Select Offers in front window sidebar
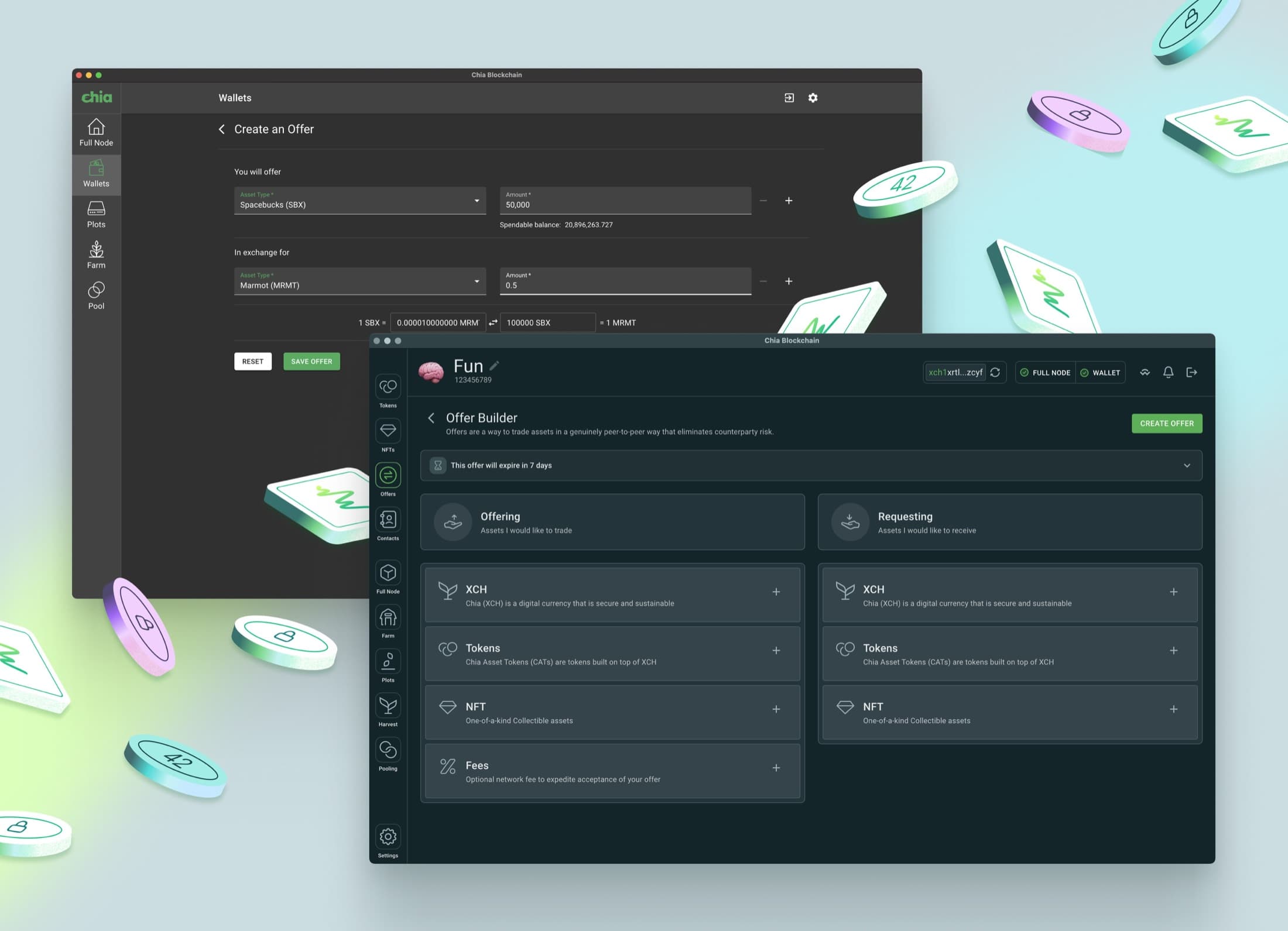Screen dimensions: 1288x931 (x=388, y=480)
